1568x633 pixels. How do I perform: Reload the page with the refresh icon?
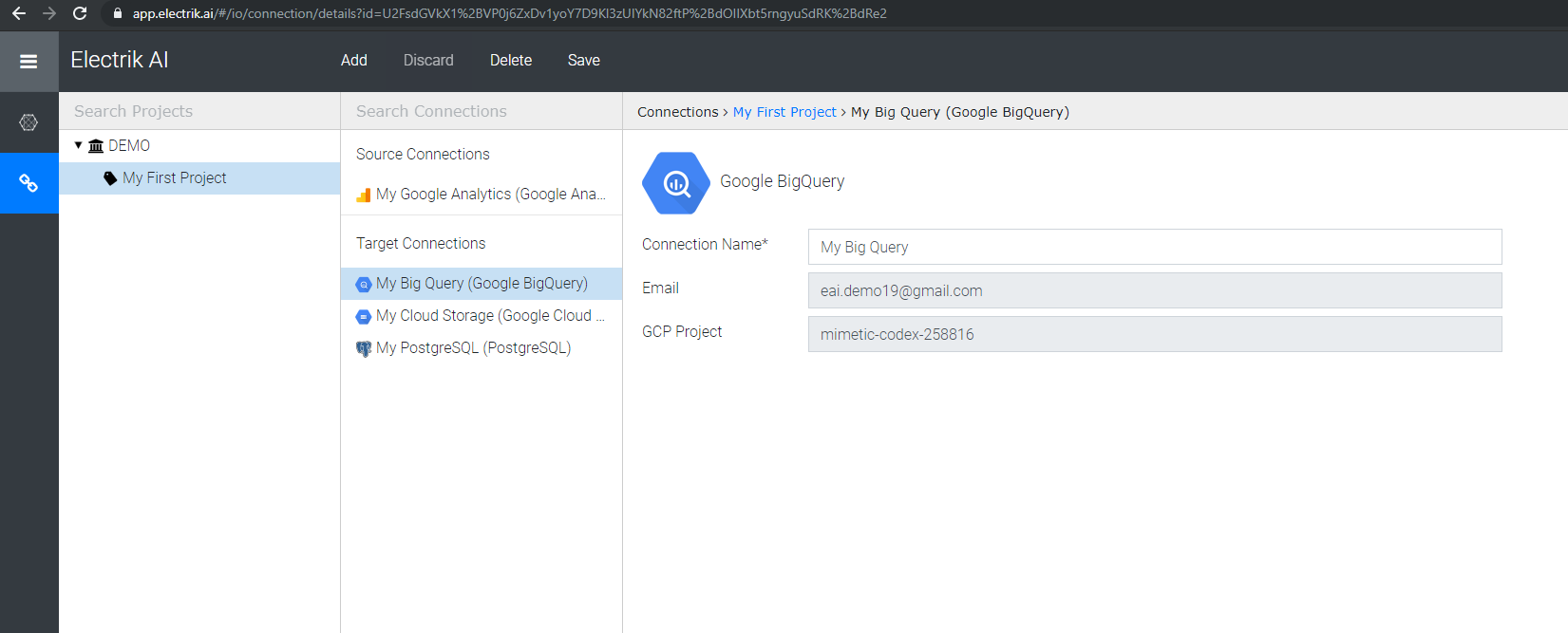80,13
